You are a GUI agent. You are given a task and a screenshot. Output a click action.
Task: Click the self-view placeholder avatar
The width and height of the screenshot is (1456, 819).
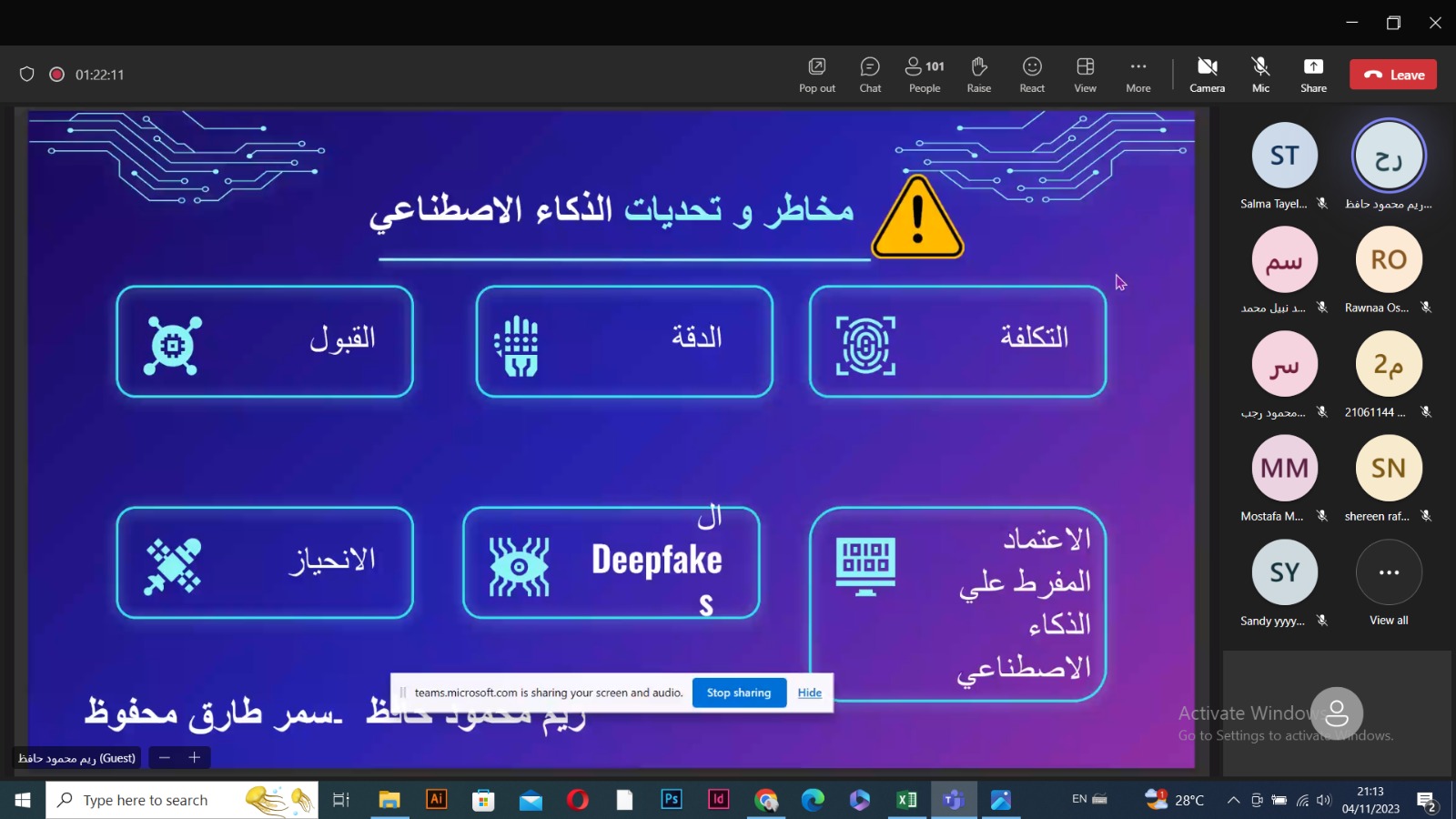[1337, 713]
